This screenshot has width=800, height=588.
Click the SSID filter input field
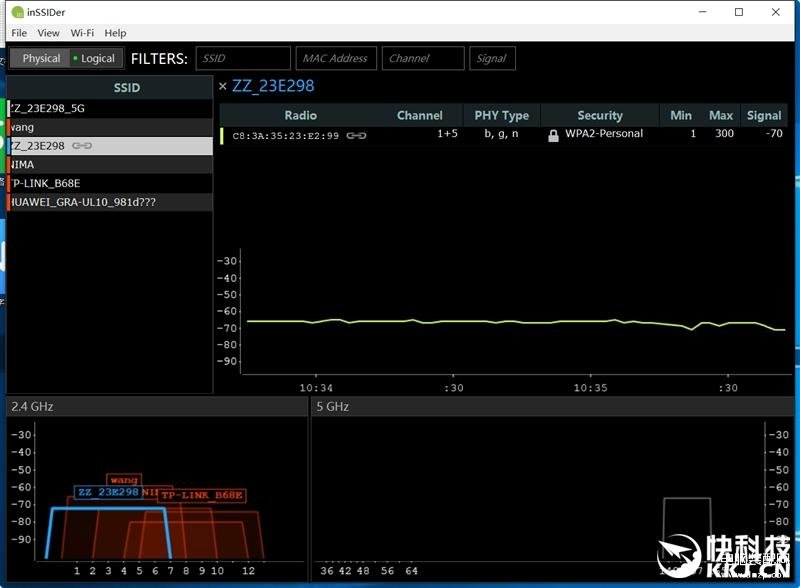point(243,58)
